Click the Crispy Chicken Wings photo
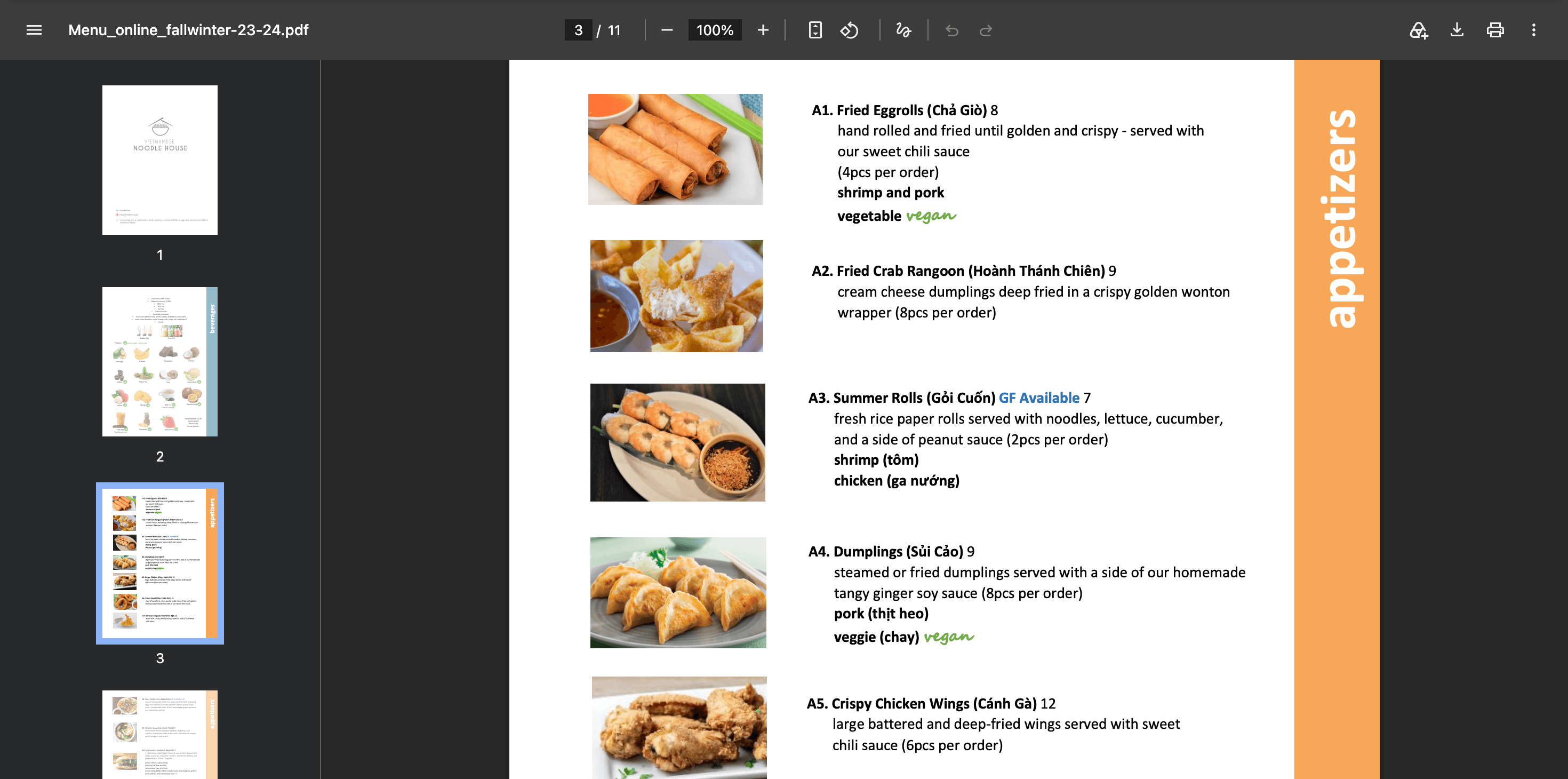The height and width of the screenshot is (779, 1568). 679,728
